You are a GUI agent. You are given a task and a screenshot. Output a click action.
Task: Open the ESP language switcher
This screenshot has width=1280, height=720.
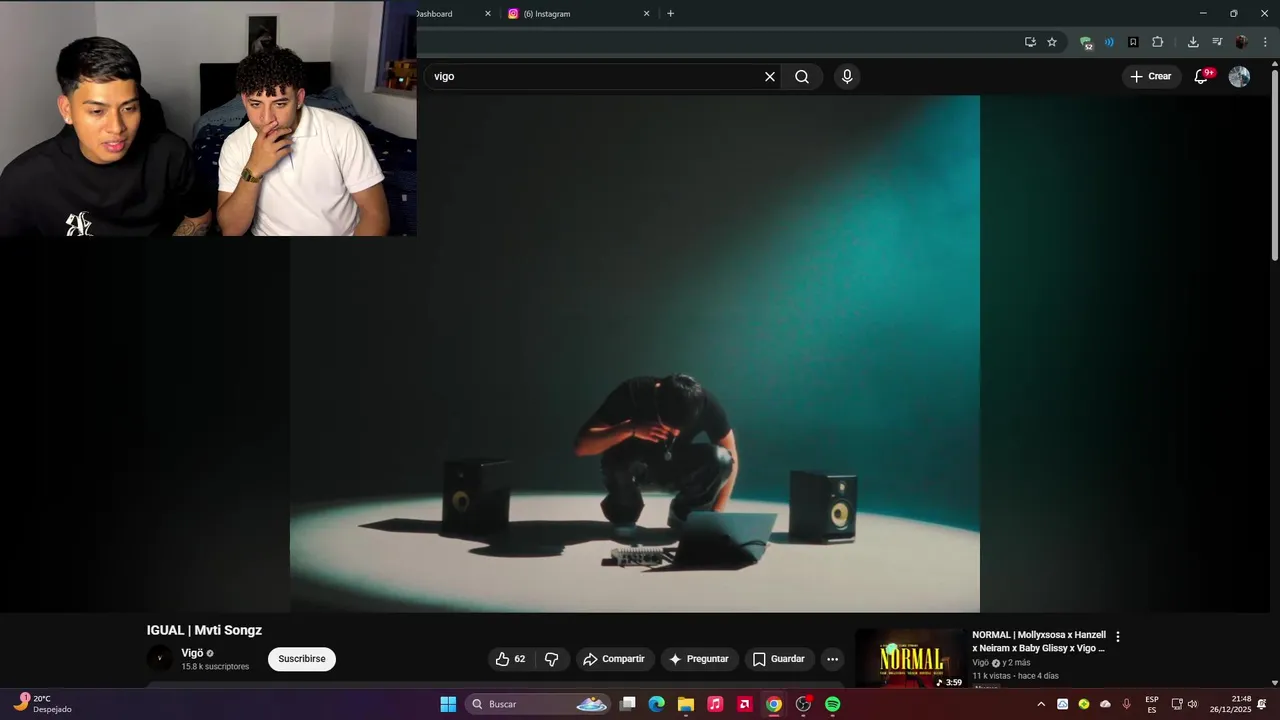pos(1152,704)
